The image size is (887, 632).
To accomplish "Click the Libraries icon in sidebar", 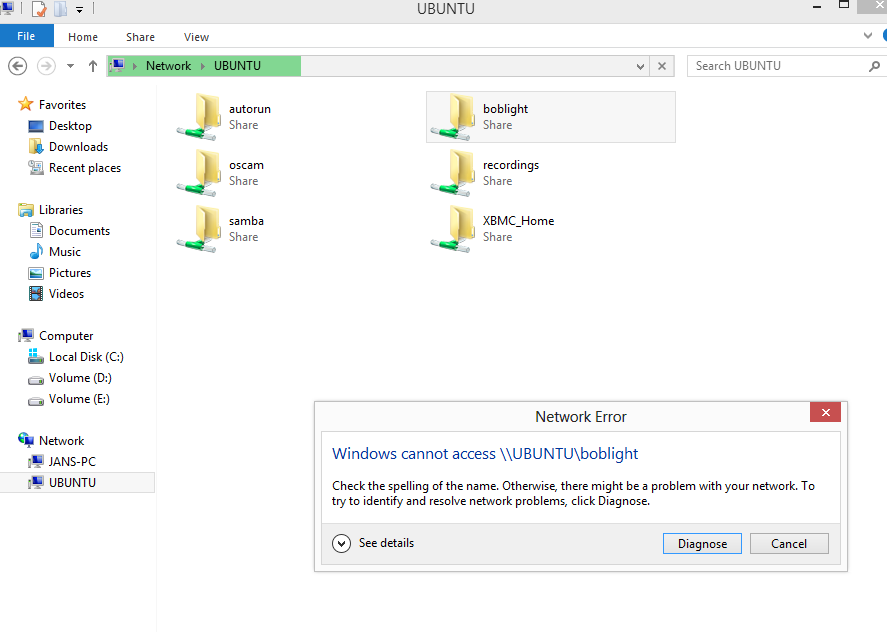I will (25, 210).
